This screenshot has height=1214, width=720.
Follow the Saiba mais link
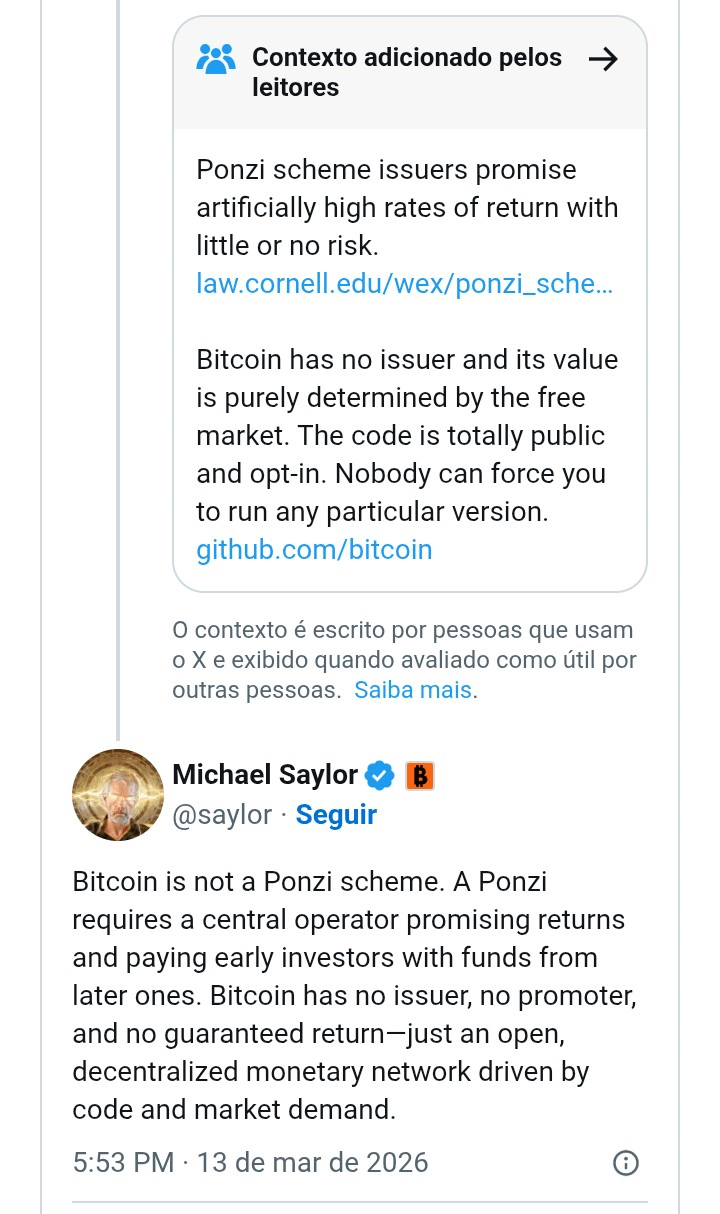coord(413,690)
